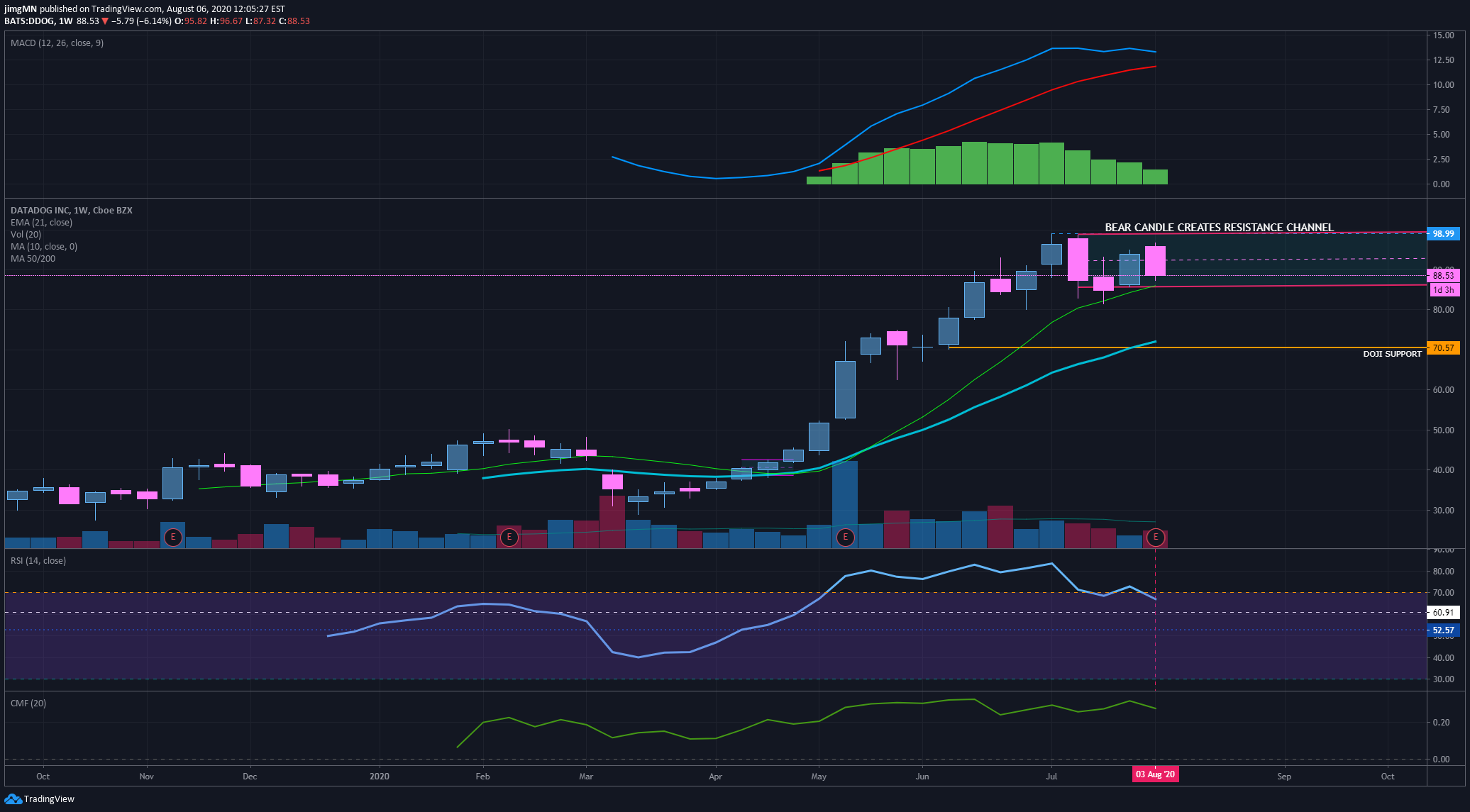
Task: Click the TradingView wordmark at bottom
Action: (x=49, y=799)
